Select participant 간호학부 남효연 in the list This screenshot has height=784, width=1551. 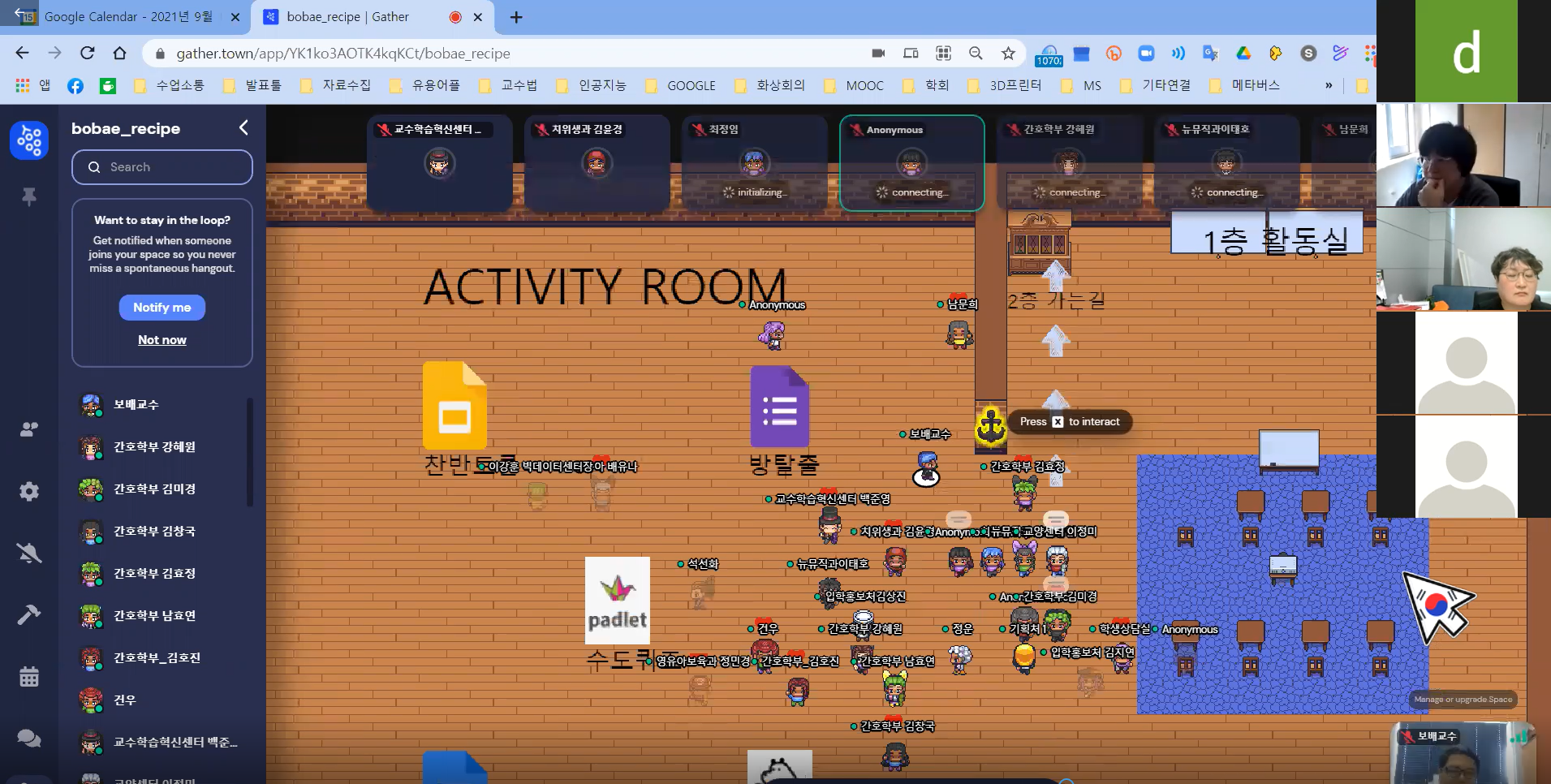click(x=161, y=615)
